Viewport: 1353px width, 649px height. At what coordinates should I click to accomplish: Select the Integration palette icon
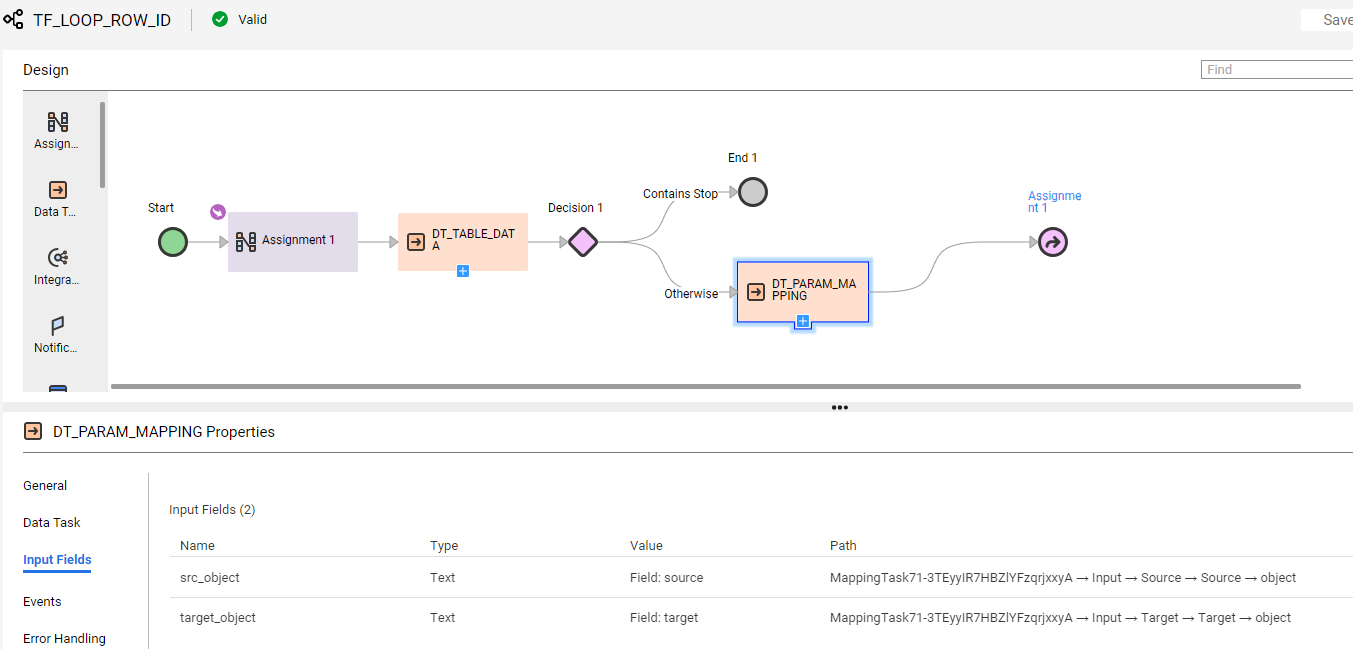[58, 258]
